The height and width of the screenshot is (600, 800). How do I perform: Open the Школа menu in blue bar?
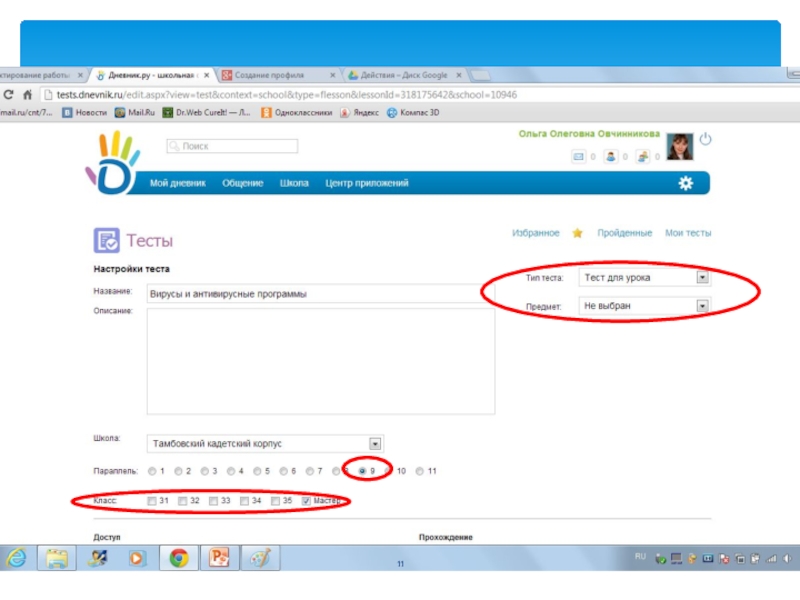click(294, 183)
